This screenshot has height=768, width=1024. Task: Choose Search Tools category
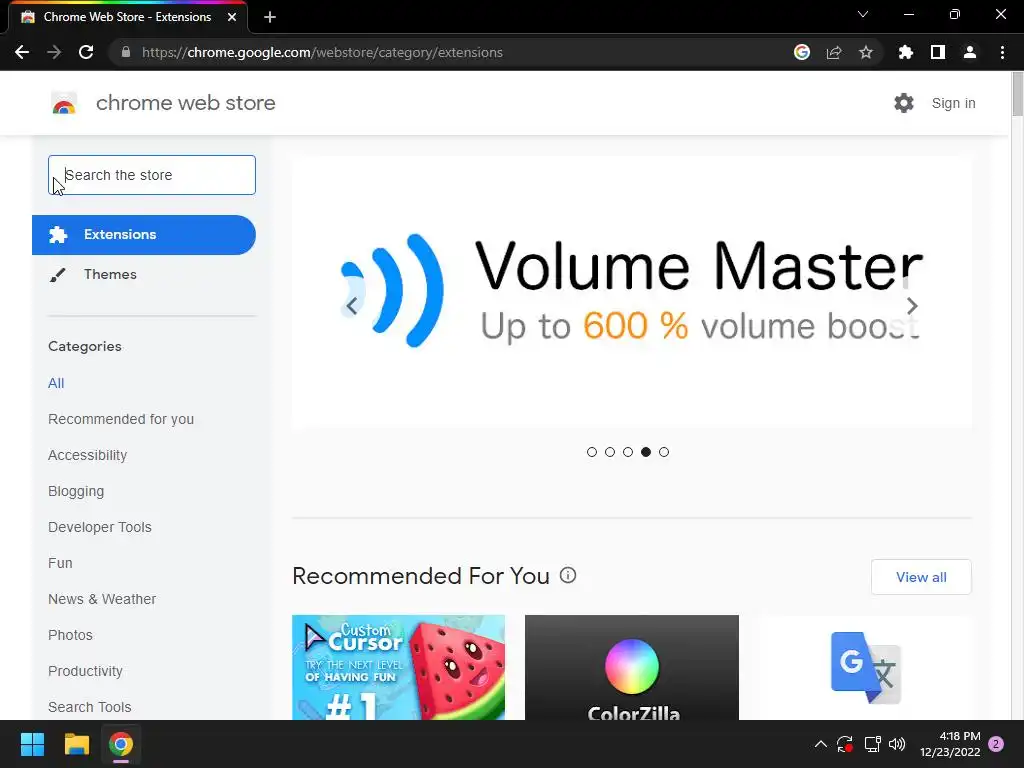(89, 707)
